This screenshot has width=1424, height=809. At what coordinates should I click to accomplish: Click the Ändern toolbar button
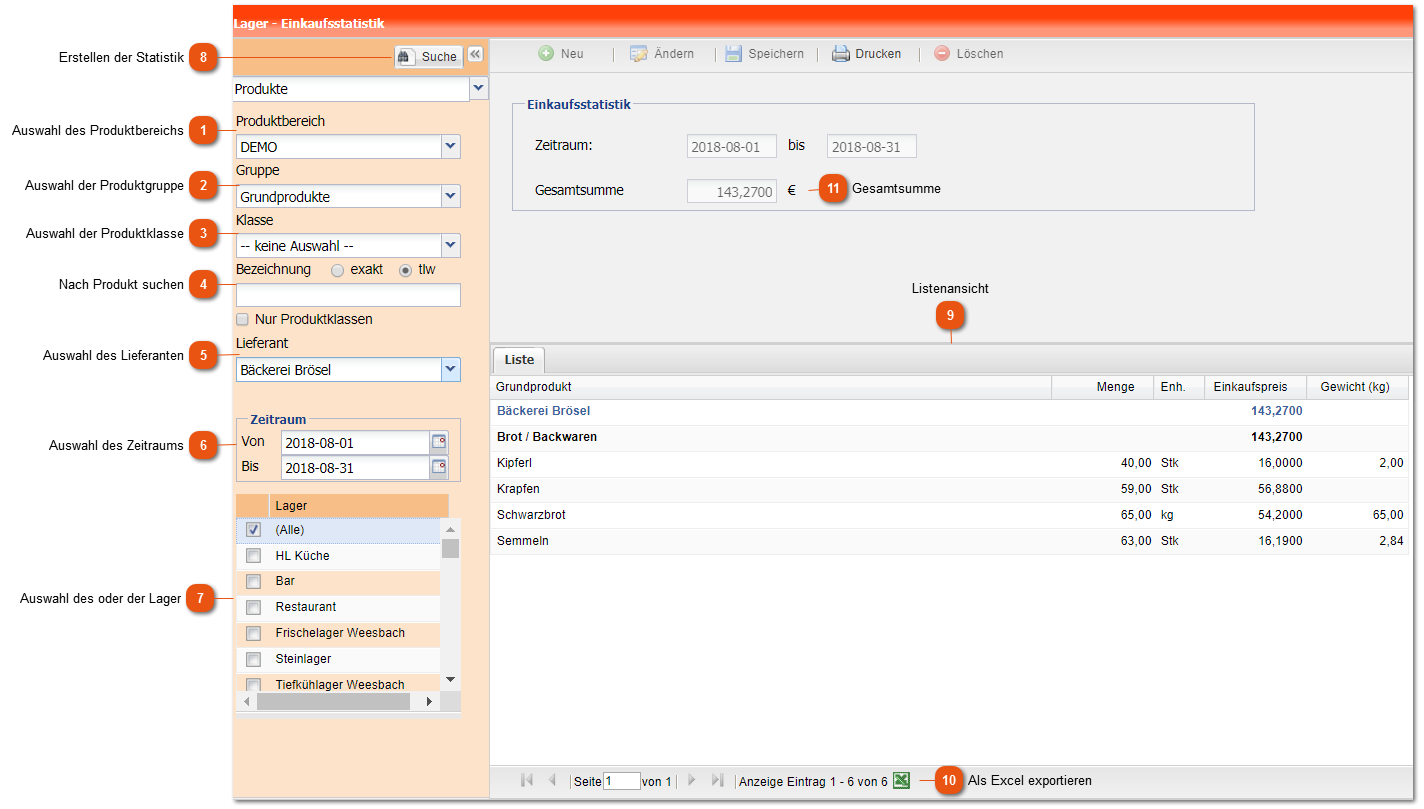(x=662, y=54)
